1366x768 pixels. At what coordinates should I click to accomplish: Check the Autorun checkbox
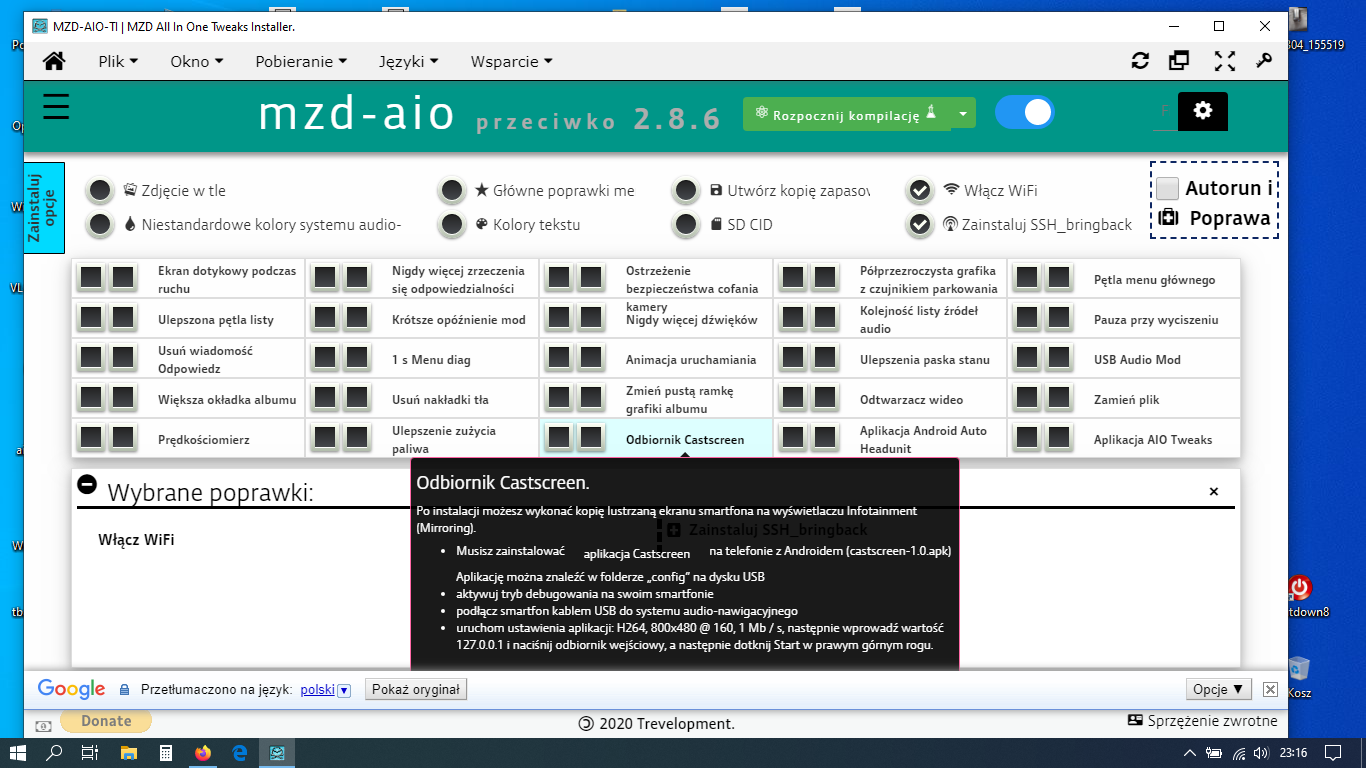click(1168, 188)
